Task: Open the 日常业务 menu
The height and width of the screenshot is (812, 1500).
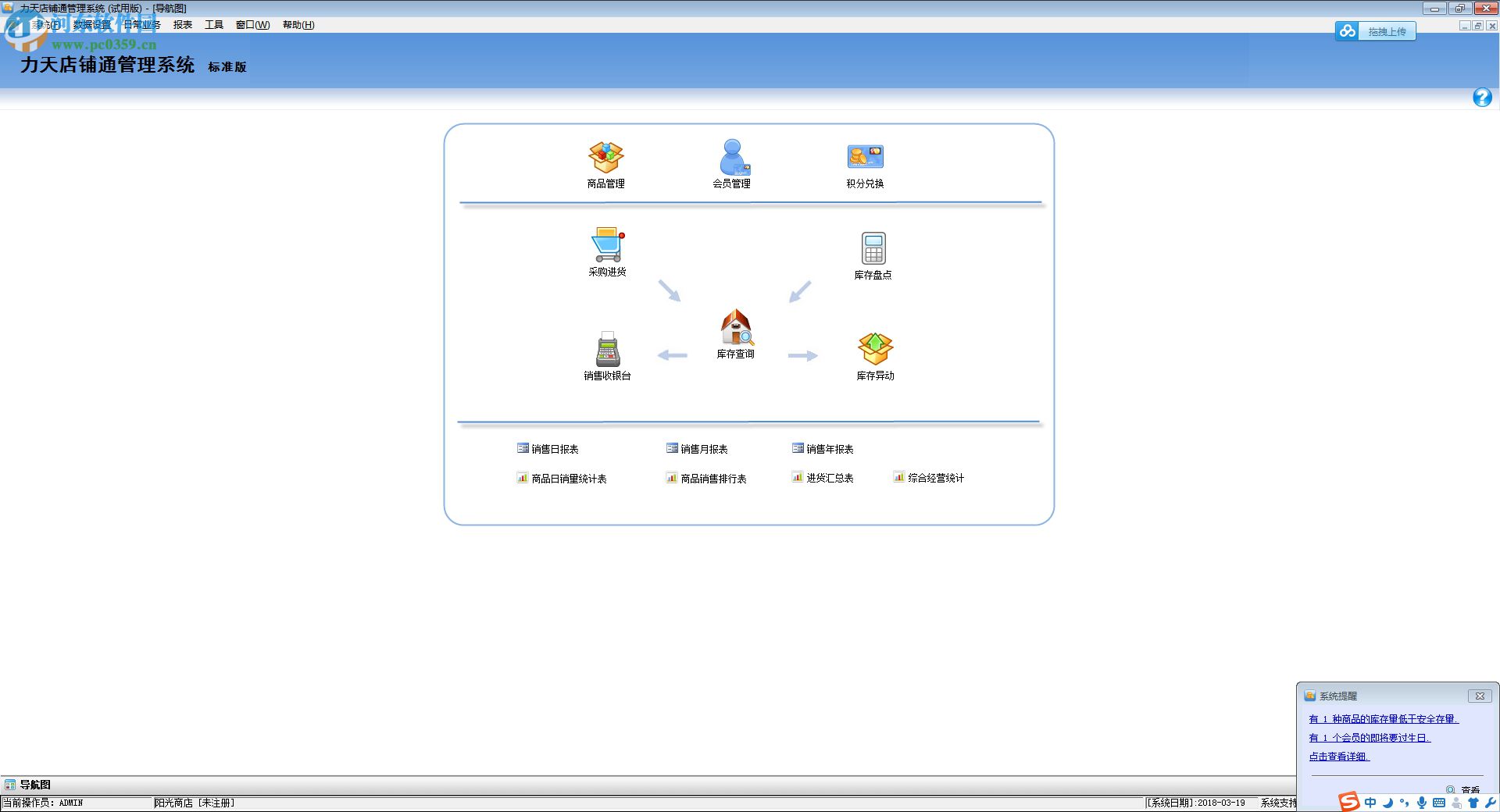Action: (x=142, y=25)
